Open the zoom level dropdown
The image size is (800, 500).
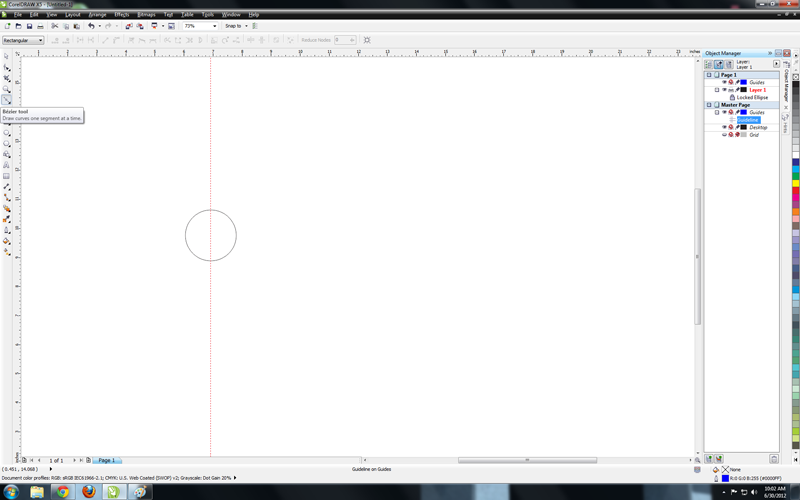[214, 26]
